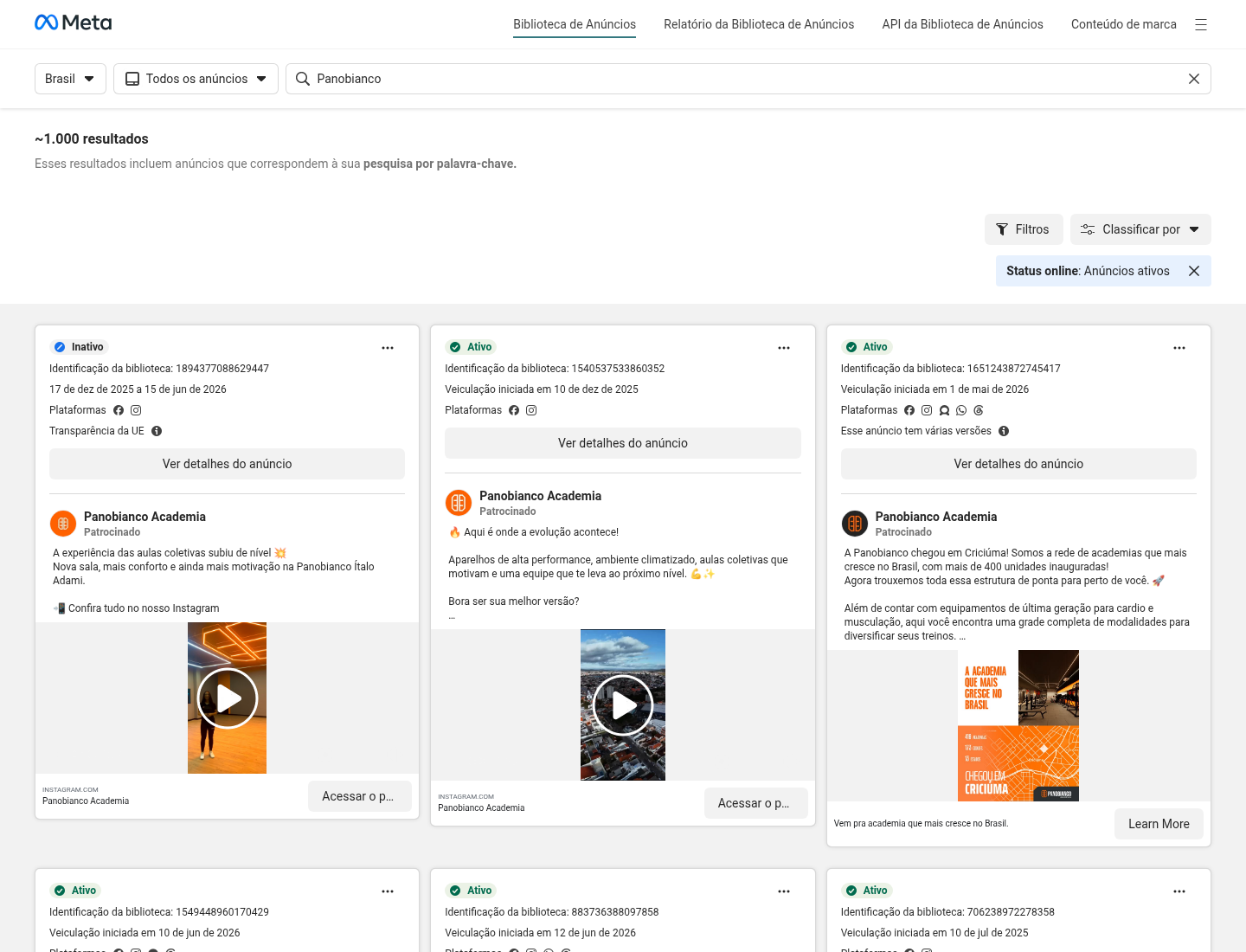Click in the Panobianco search field
Viewport: 1246px width, 952px height.
point(748,79)
